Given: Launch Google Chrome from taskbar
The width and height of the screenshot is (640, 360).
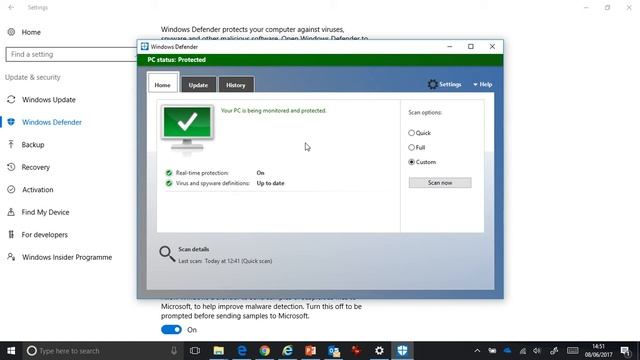Looking at the screenshot, I should coord(265,351).
